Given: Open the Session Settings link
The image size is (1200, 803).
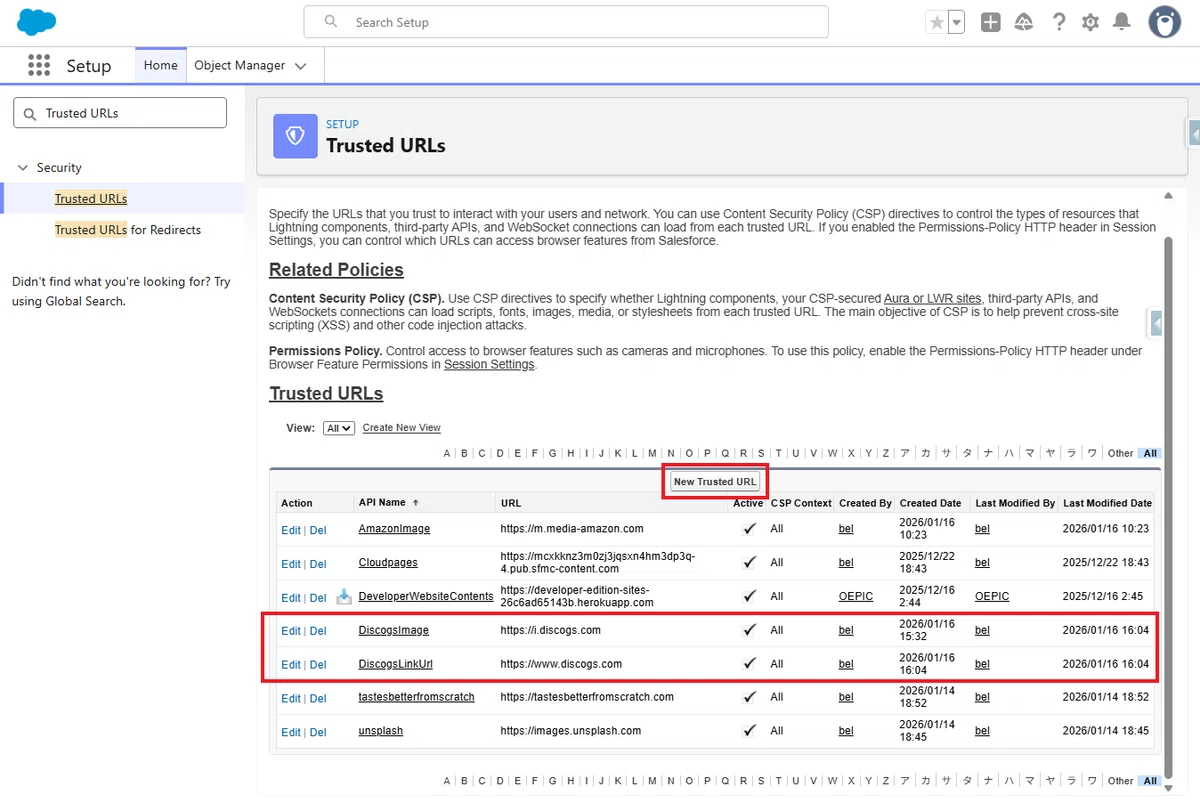Looking at the screenshot, I should click(x=489, y=365).
